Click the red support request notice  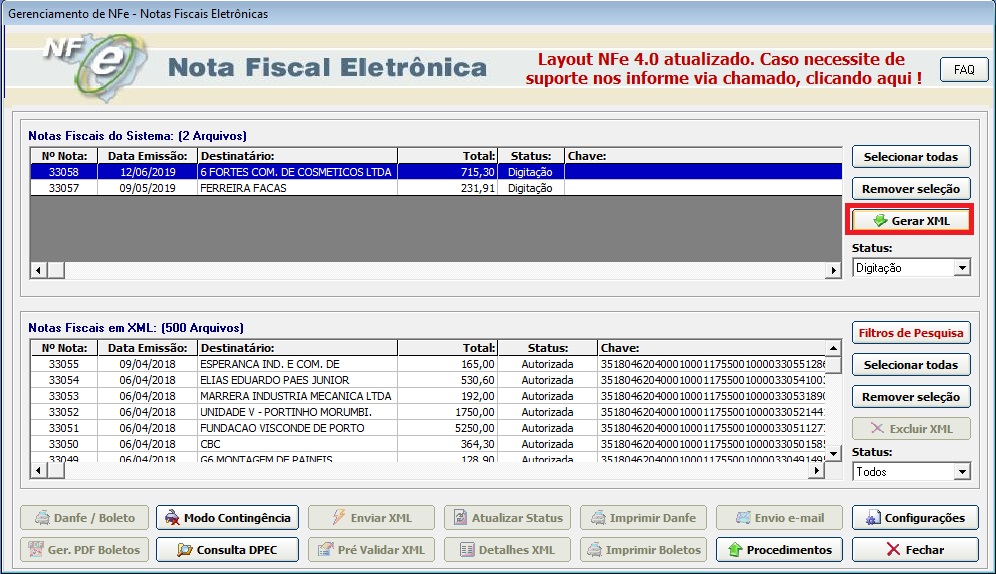point(723,69)
